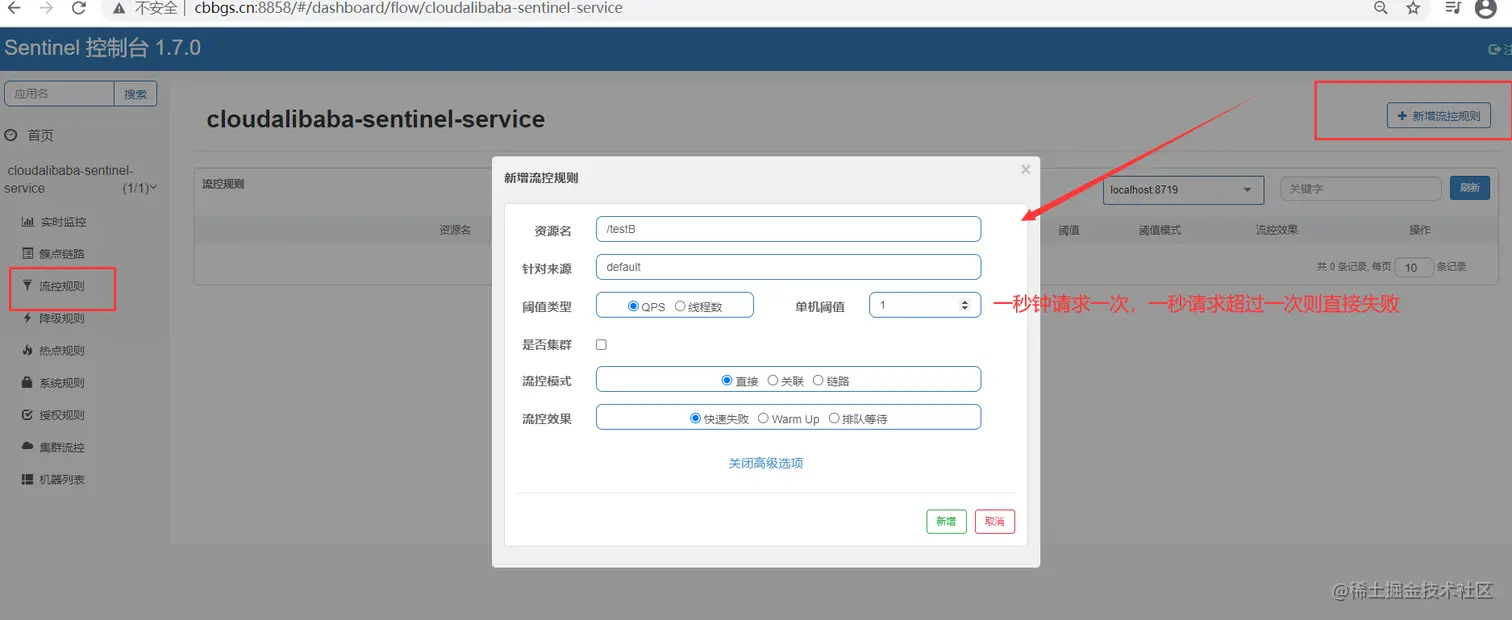1512x620 pixels.
Task: Click the records-per-page field showing 10
Action: point(1413,267)
